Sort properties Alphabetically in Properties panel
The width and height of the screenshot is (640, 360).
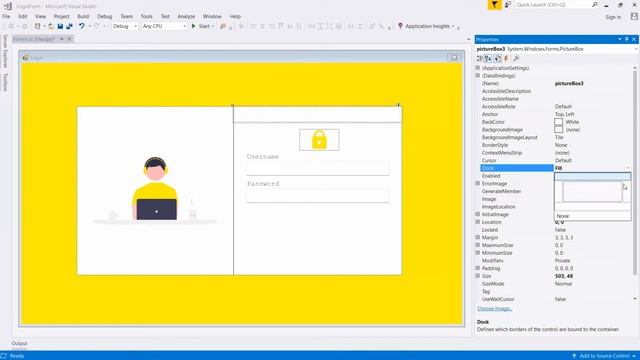(x=488, y=59)
